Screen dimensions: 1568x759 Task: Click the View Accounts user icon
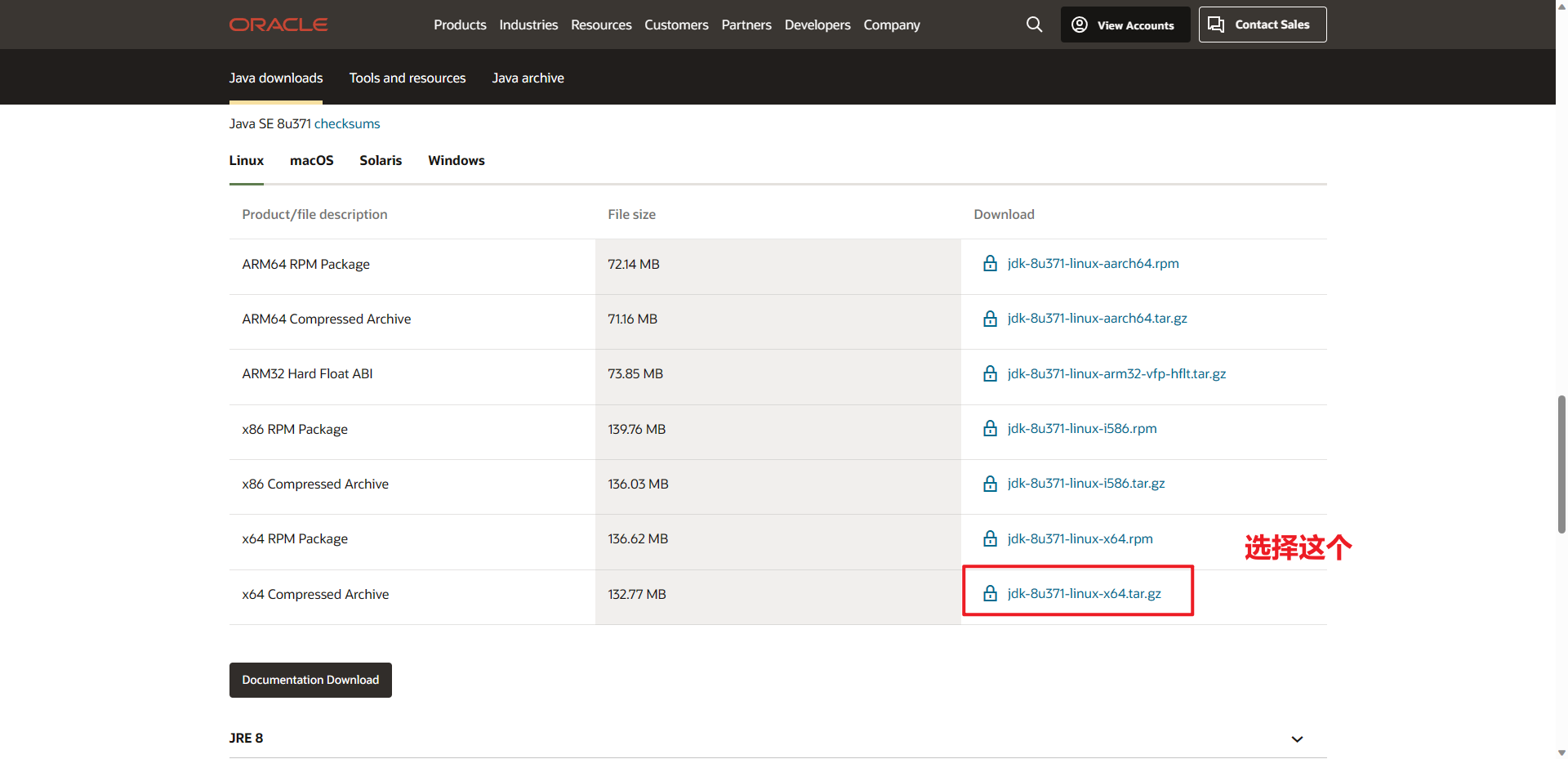coord(1080,25)
